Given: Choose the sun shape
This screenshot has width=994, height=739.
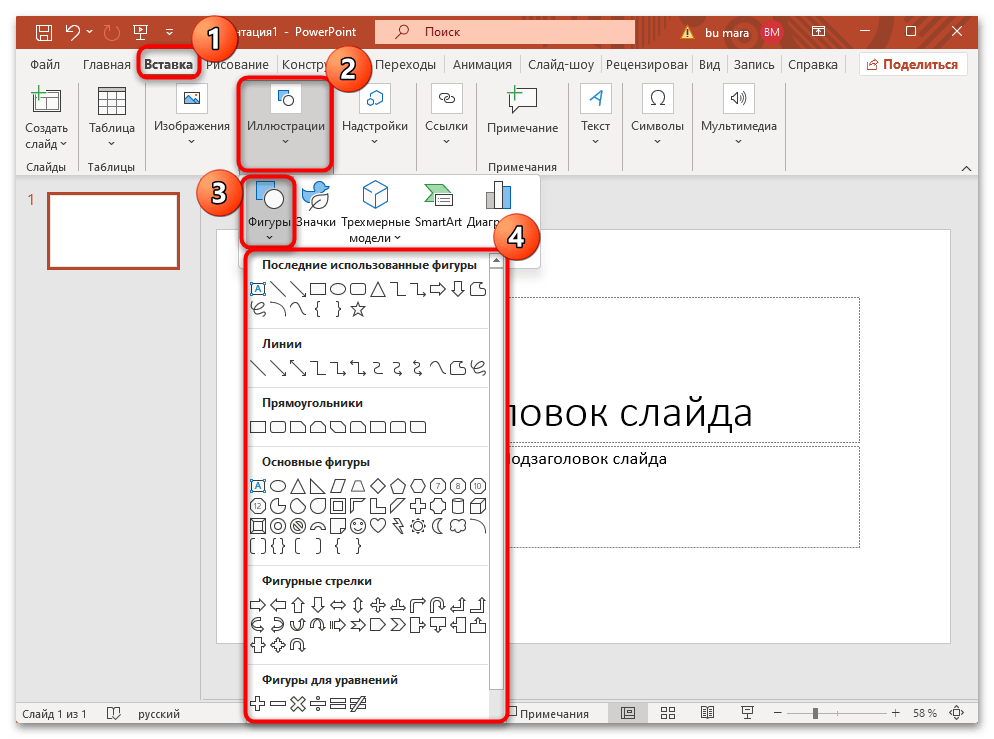Looking at the screenshot, I should pos(418,525).
